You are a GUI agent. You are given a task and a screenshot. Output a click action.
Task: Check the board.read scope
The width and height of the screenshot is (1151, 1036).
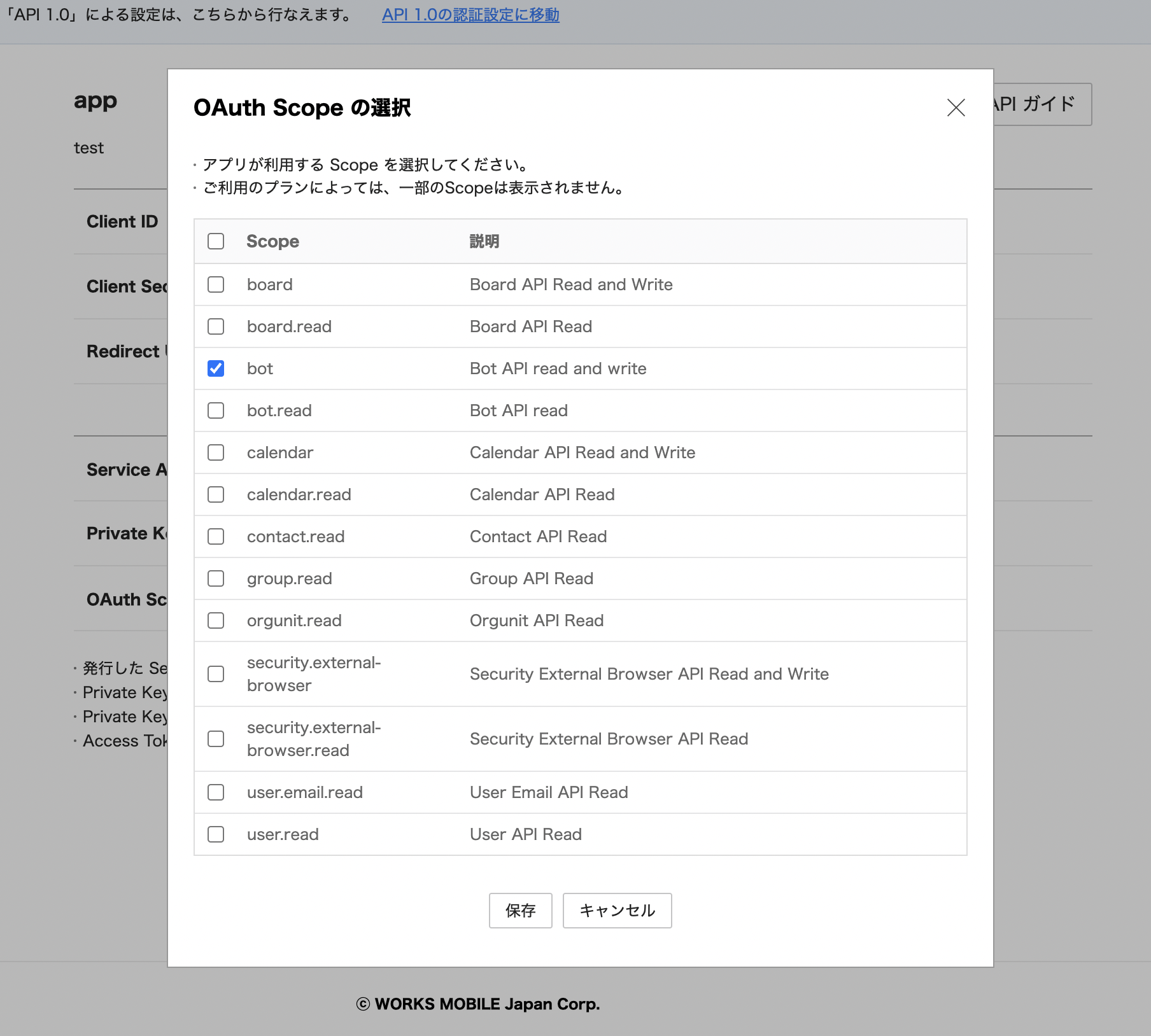[216, 326]
